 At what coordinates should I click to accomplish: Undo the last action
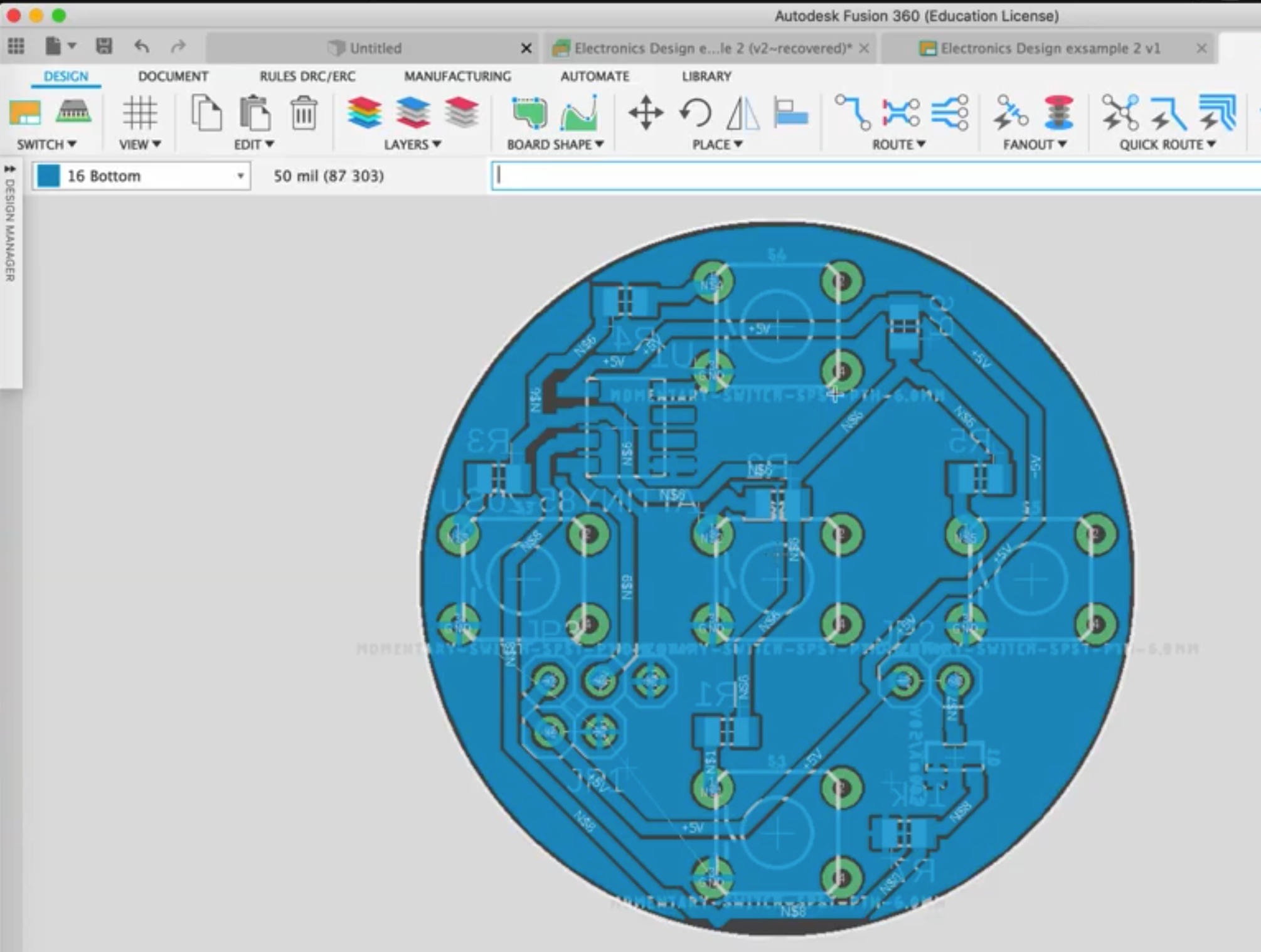(142, 46)
